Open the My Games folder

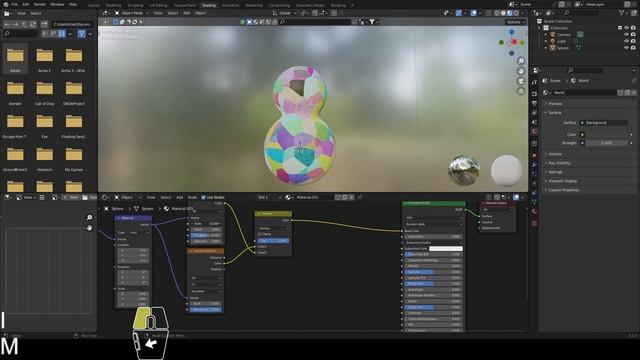pyautogui.click(x=74, y=158)
